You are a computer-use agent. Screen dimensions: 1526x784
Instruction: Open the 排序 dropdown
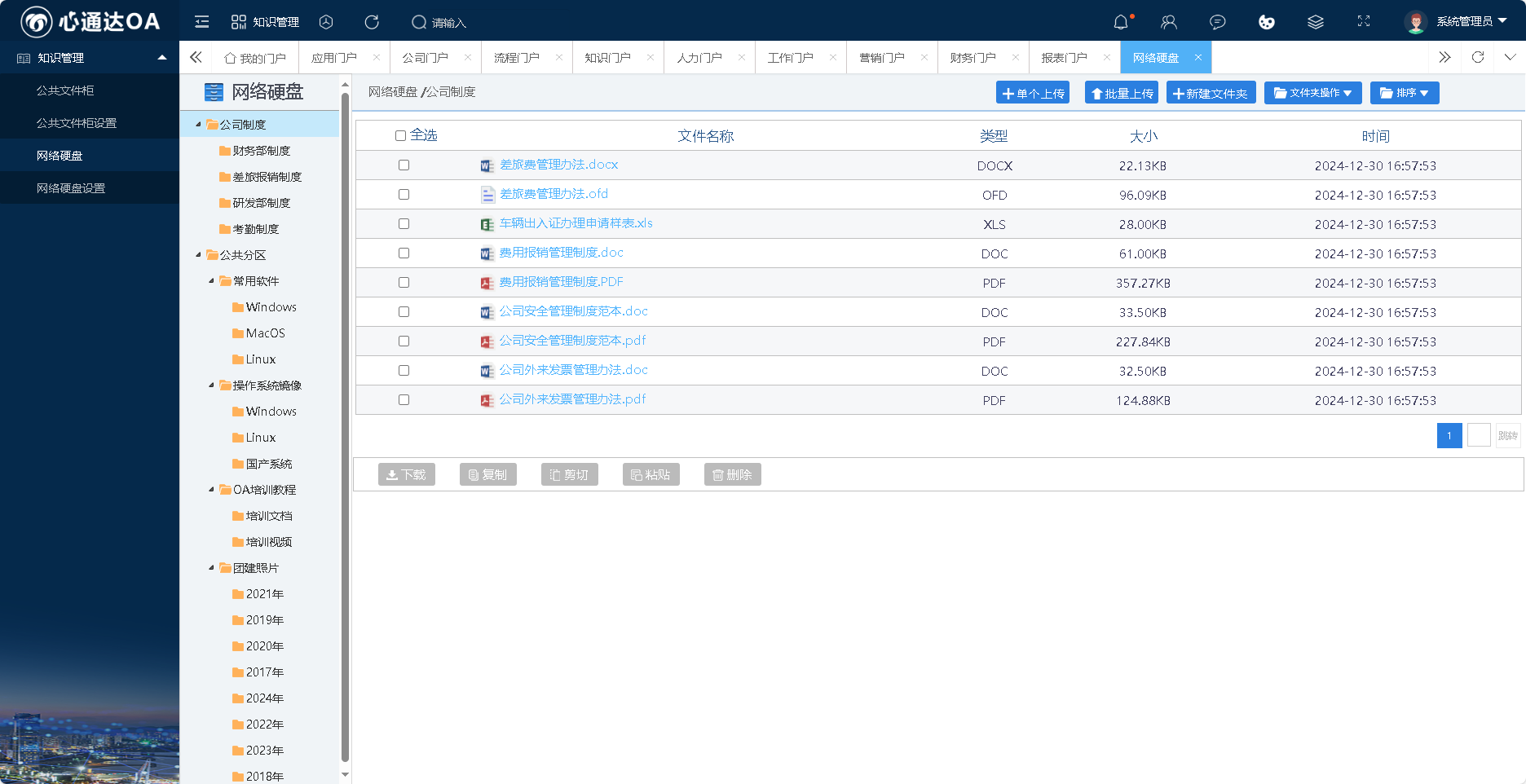[1405, 93]
